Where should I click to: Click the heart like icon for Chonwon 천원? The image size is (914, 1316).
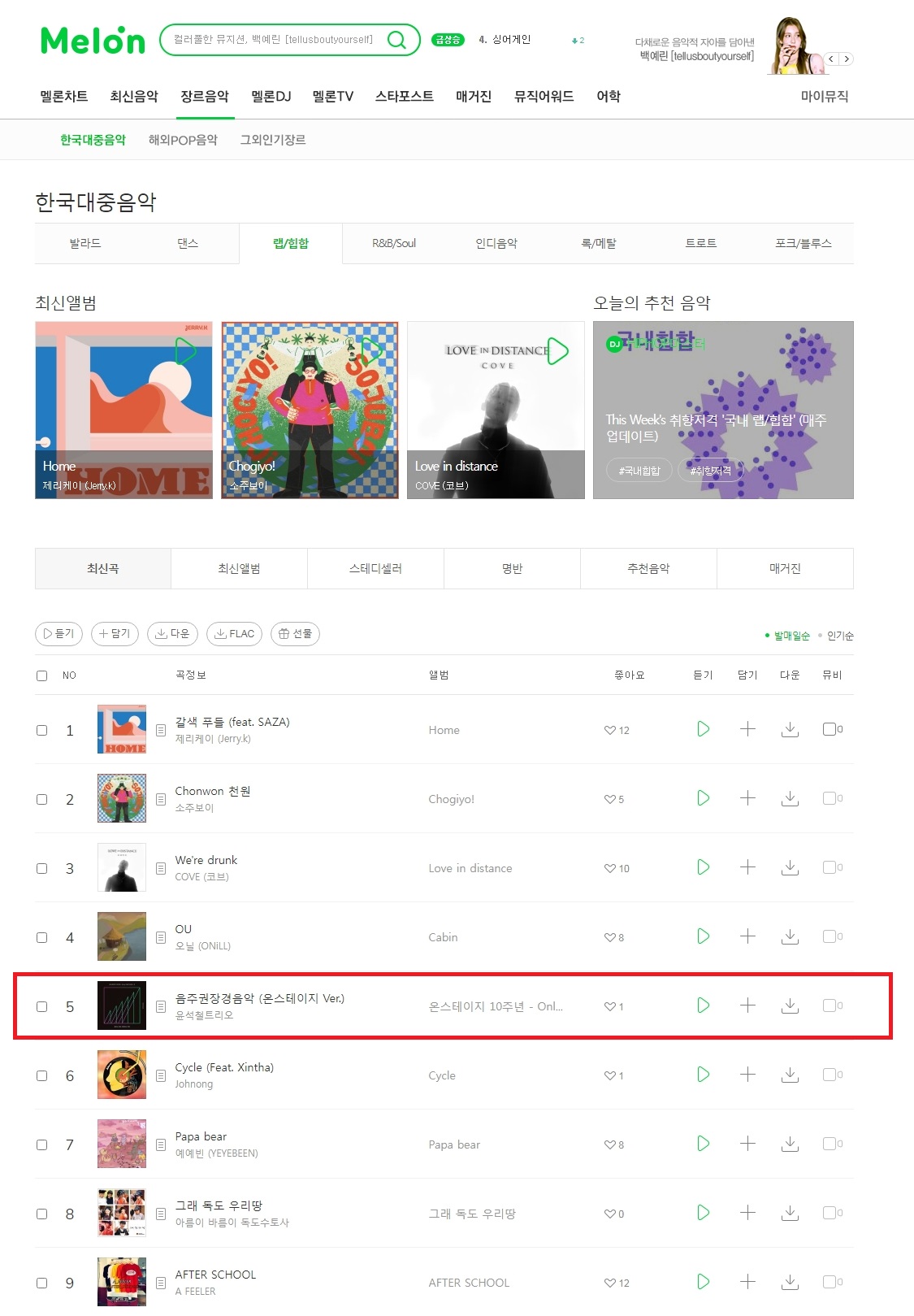609,799
